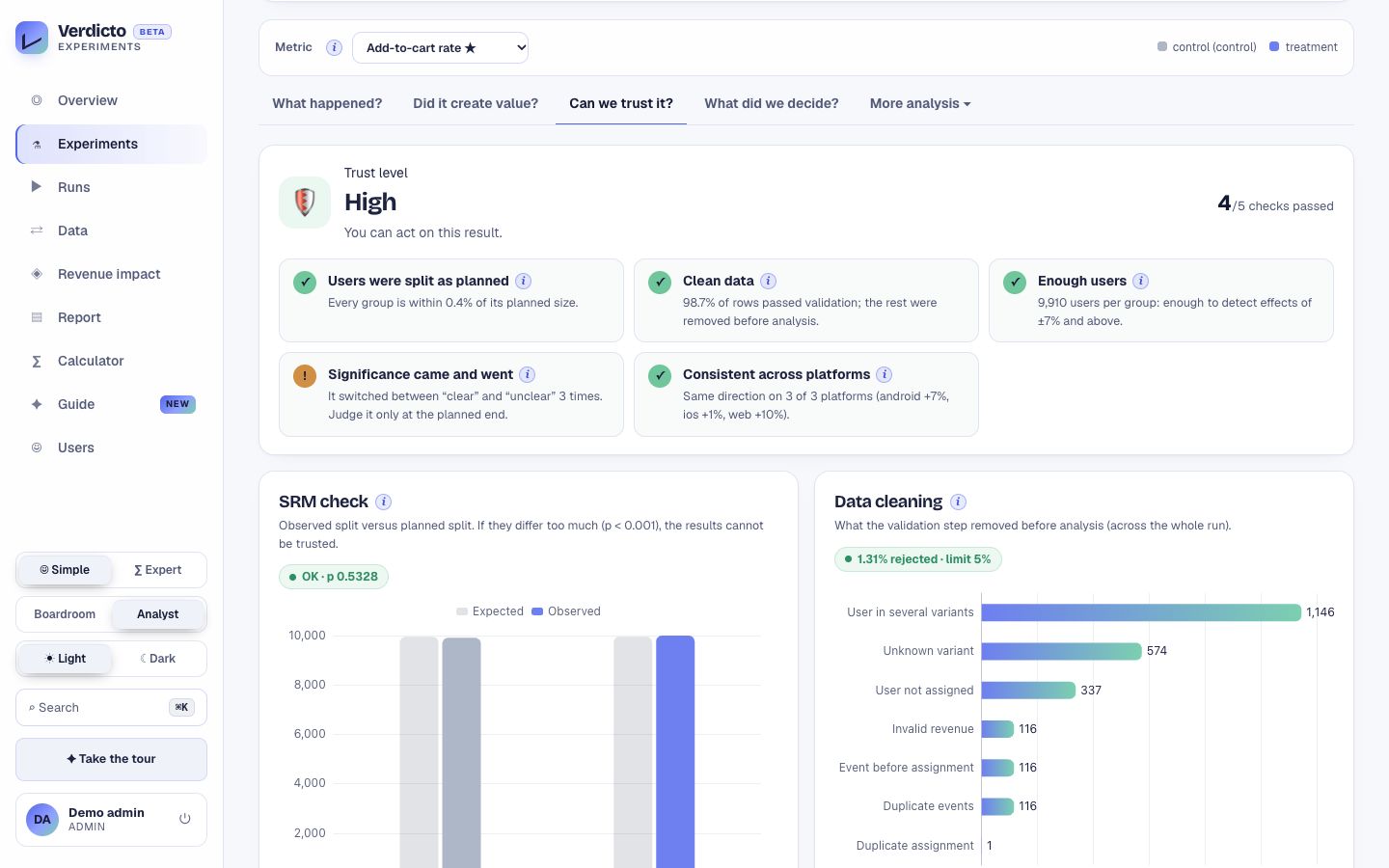Viewport: 1389px width, 868px height.
Task: Click the DA avatar icon
Action: point(42,820)
